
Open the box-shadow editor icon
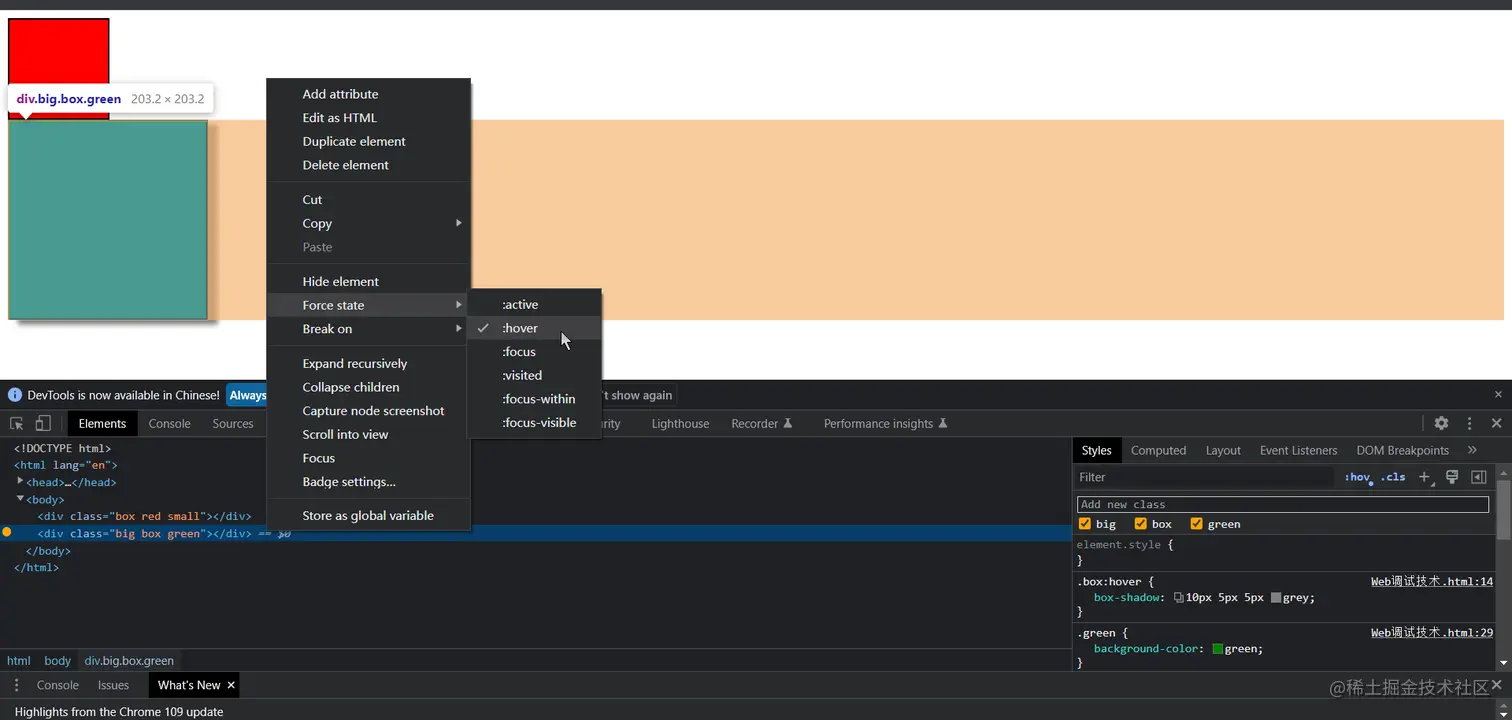(x=1179, y=598)
